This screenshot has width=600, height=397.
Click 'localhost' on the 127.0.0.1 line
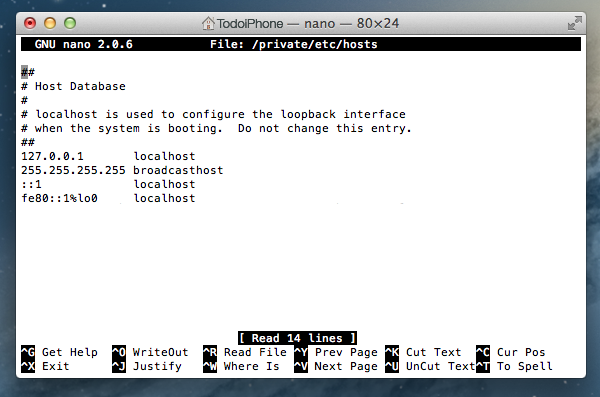164,156
